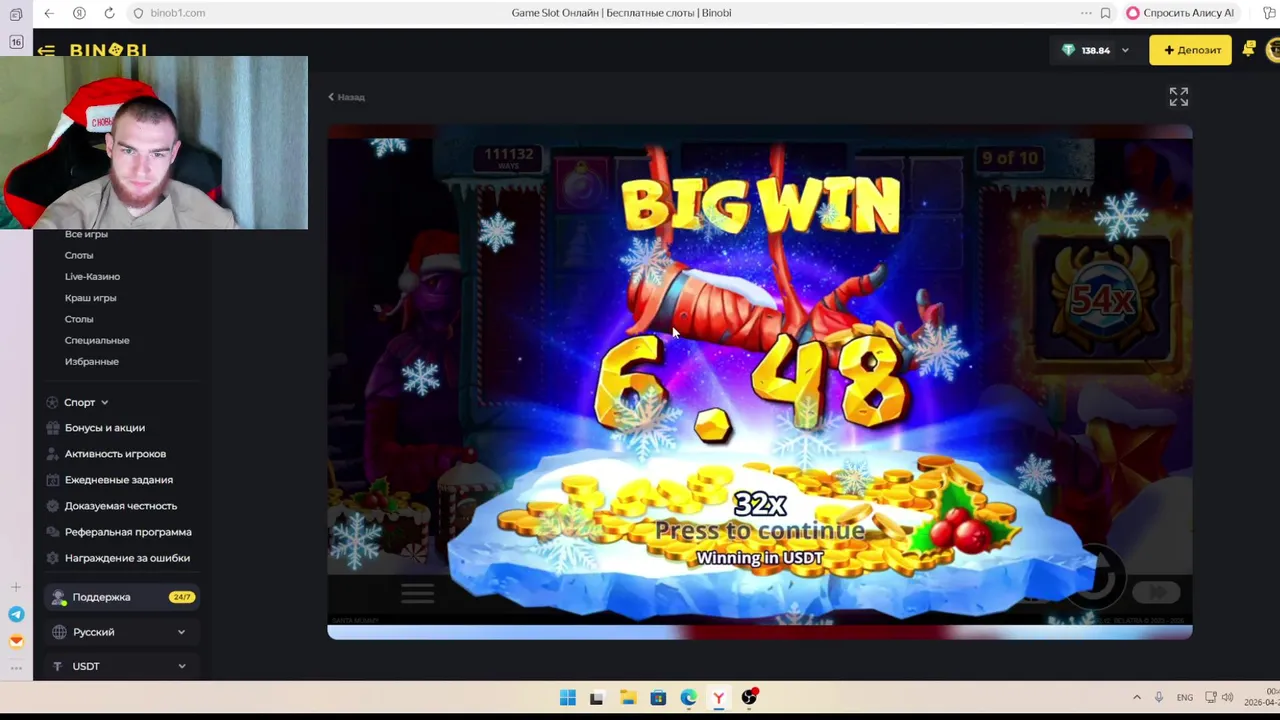Open the Yandex home button
The height and width of the screenshot is (720, 1280).
pyautogui.click(x=79, y=13)
